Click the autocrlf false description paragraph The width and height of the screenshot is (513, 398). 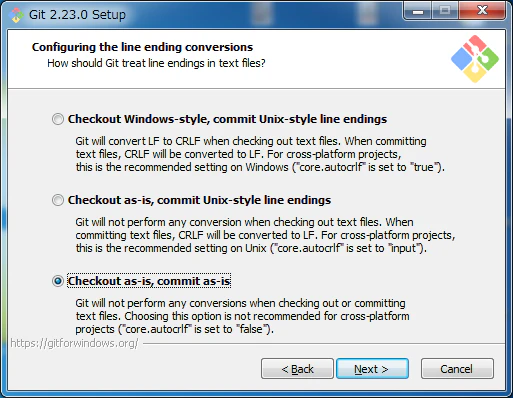point(242,316)
